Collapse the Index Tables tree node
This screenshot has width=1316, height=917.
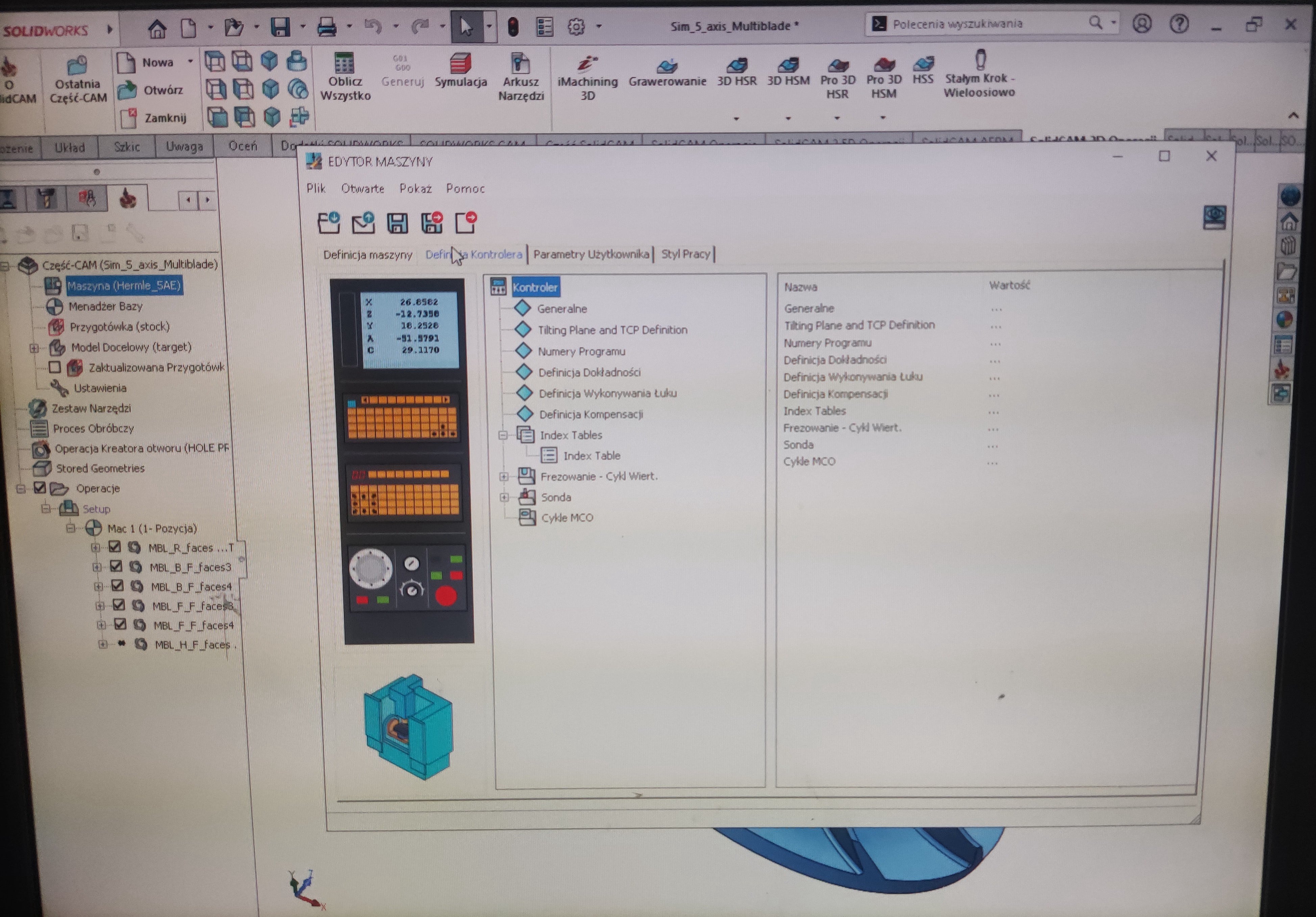point(503,435)
